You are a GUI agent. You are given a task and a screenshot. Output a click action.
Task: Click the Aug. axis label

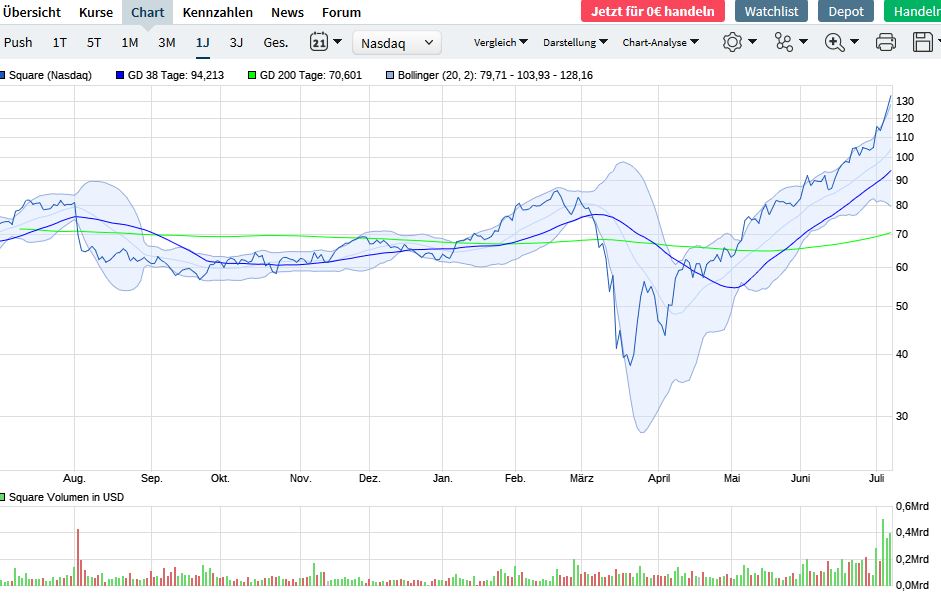[x=74, y=478]
